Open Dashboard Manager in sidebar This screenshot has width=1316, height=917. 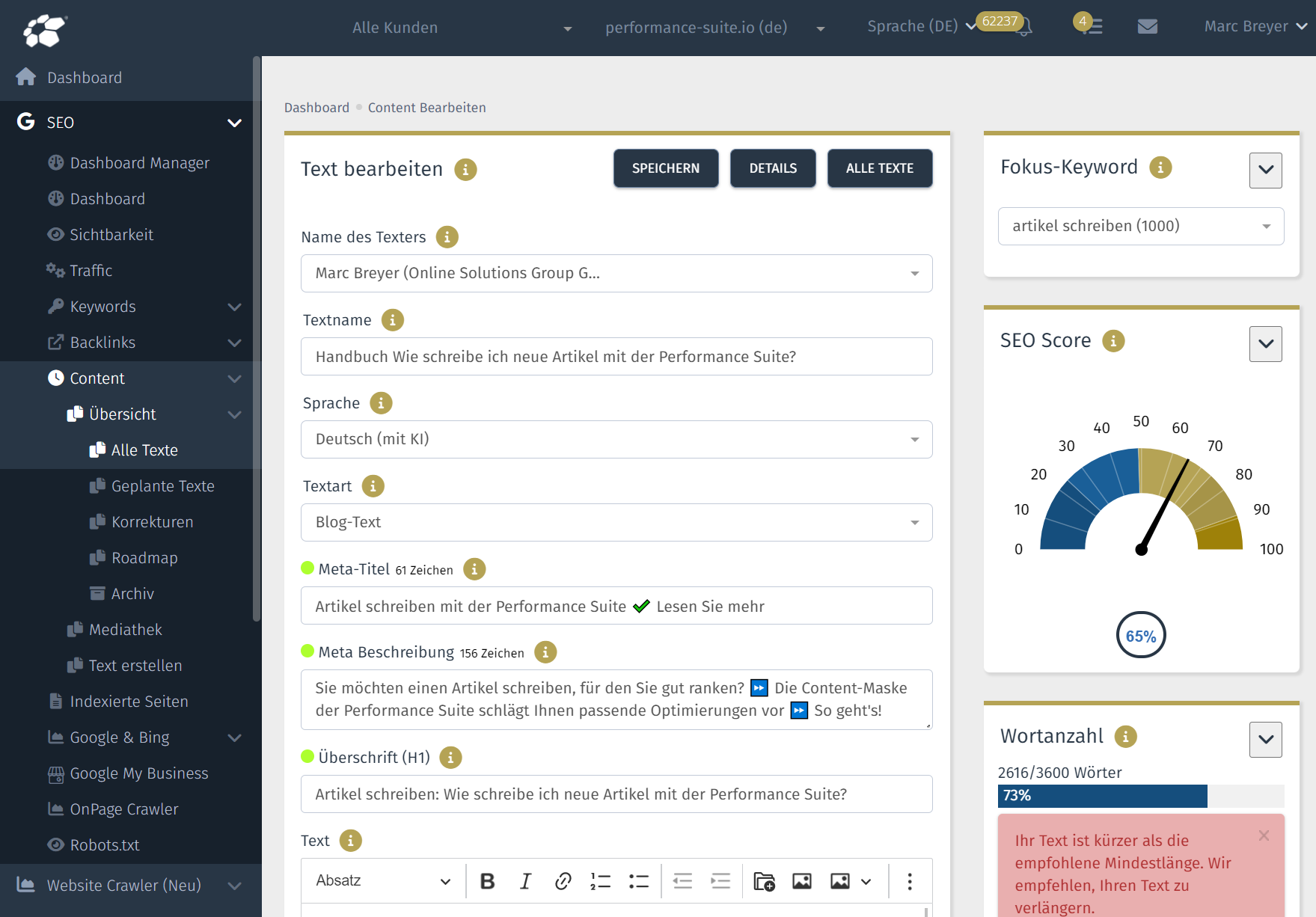pos(139,163)
